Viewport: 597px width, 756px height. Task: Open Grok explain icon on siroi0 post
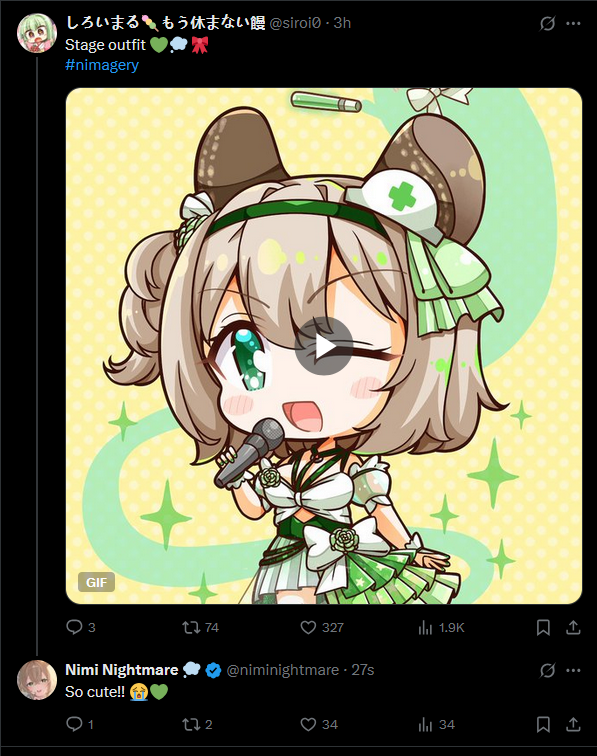[547, 23]
